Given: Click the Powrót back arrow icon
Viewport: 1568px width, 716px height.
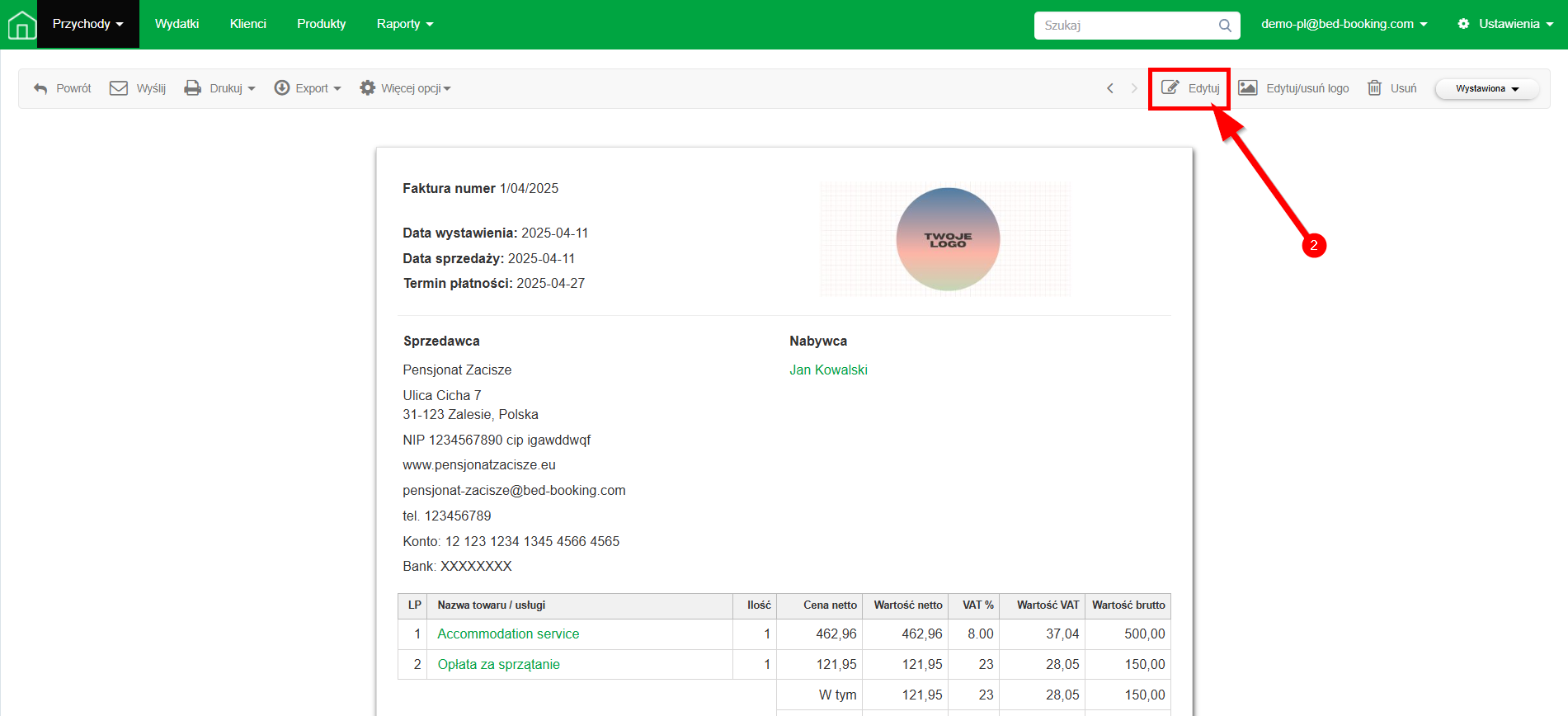Looking at the screenshot, I should click(x=40, y=88).
